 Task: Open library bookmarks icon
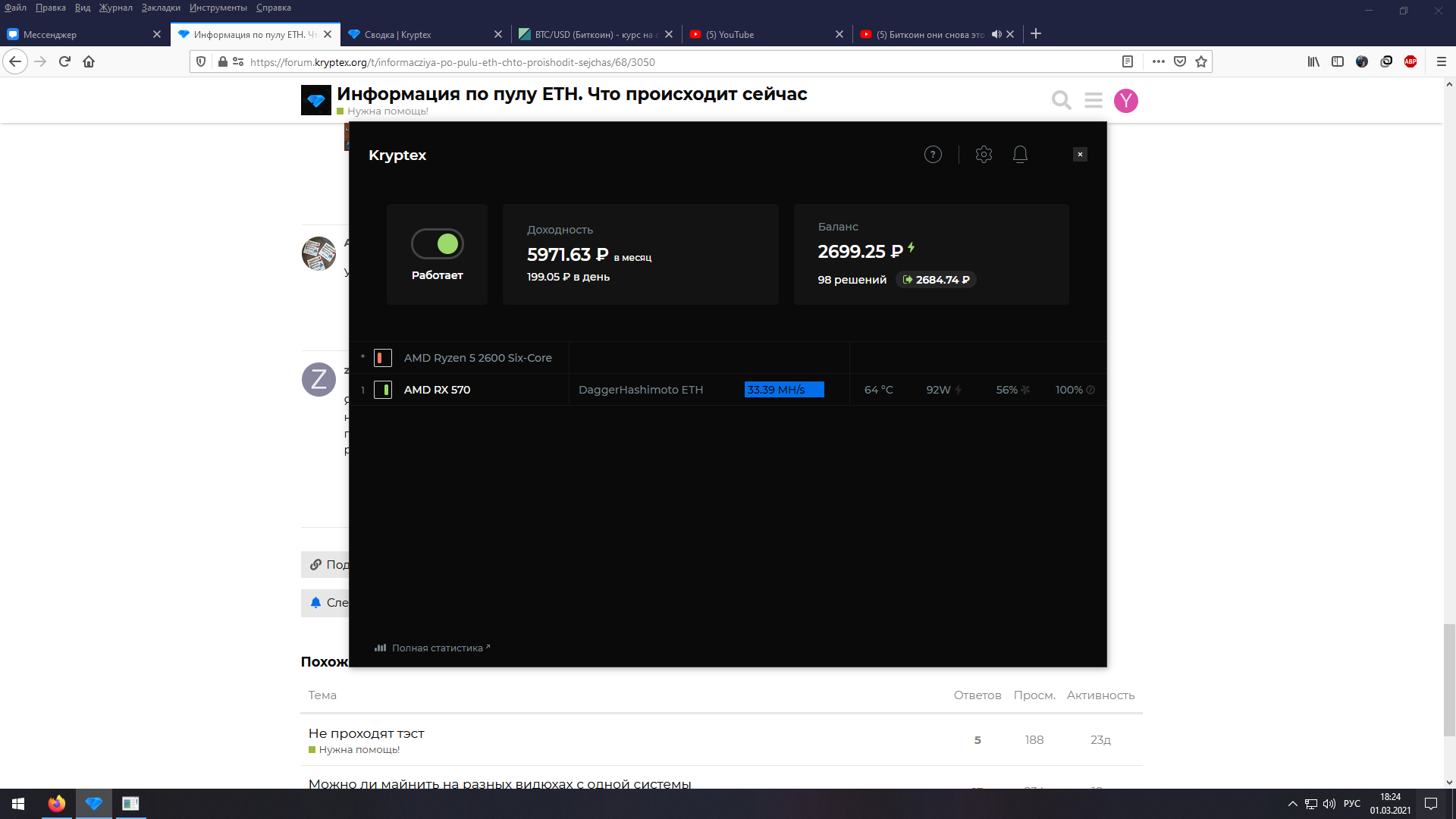pyautogui.click(x=1313, y=62)
